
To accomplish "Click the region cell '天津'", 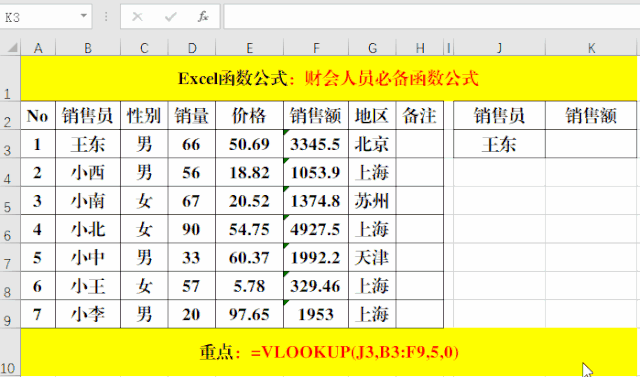I will click(372, 257).
